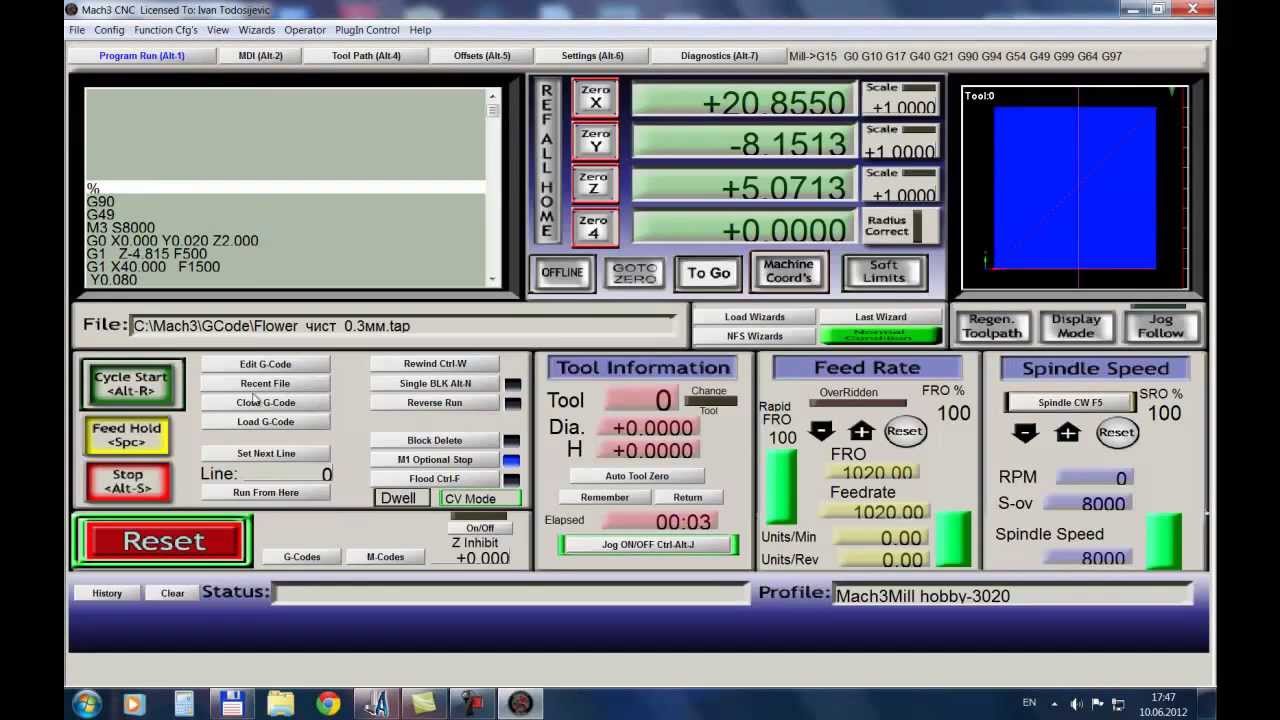Toggle Block Delete
Image resolution: width=1280 pixels, height=720 pixels.
pos(435,440)
